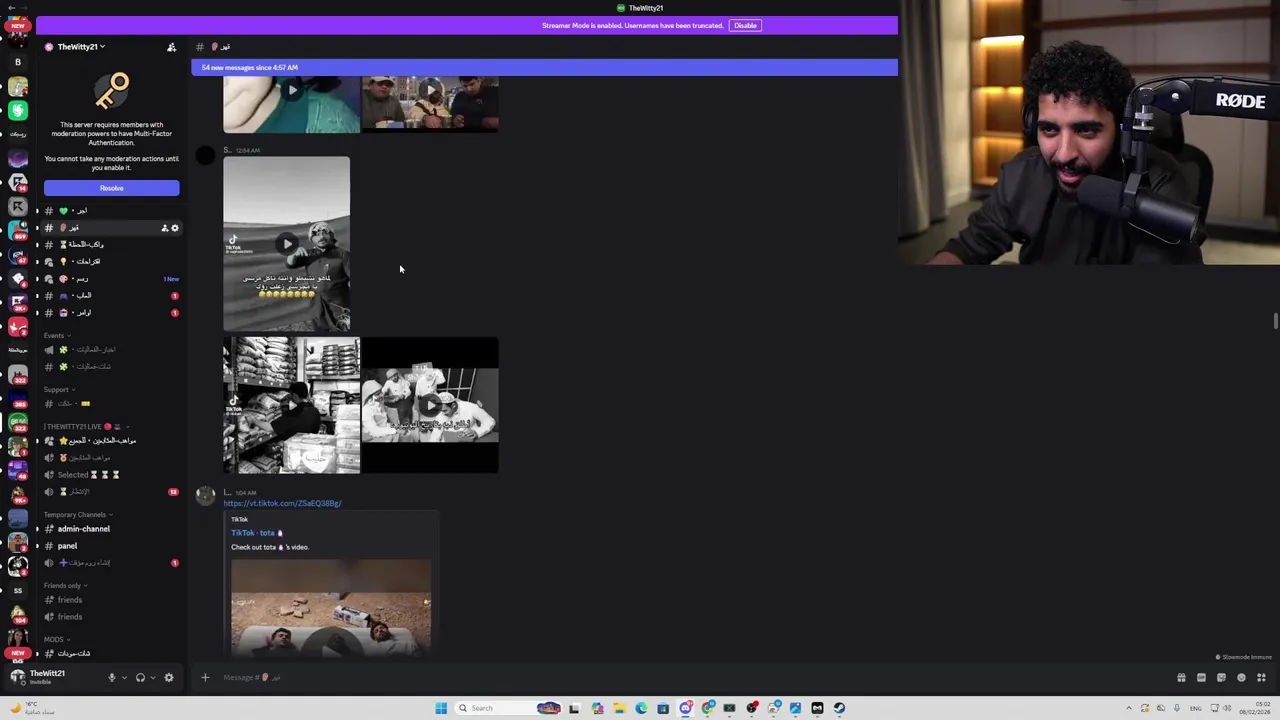Viewport: 1280px width, 720px height.
Task: Join the Selected voice channel
Action: (88, 475)
